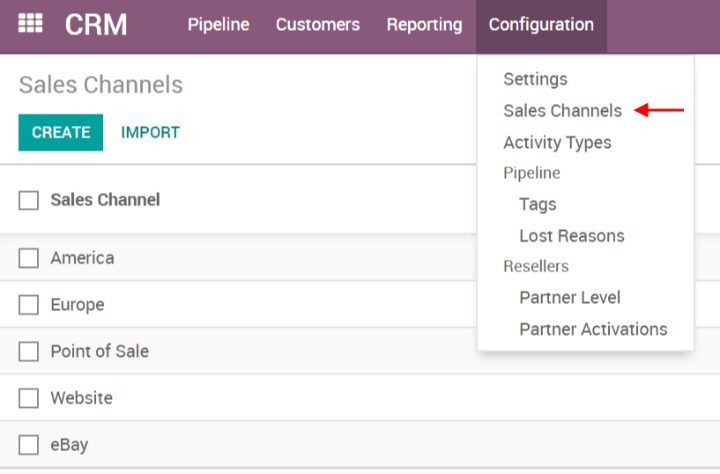Select the Point of Sale checkbox
720x474 pixels.
[29, 352]
